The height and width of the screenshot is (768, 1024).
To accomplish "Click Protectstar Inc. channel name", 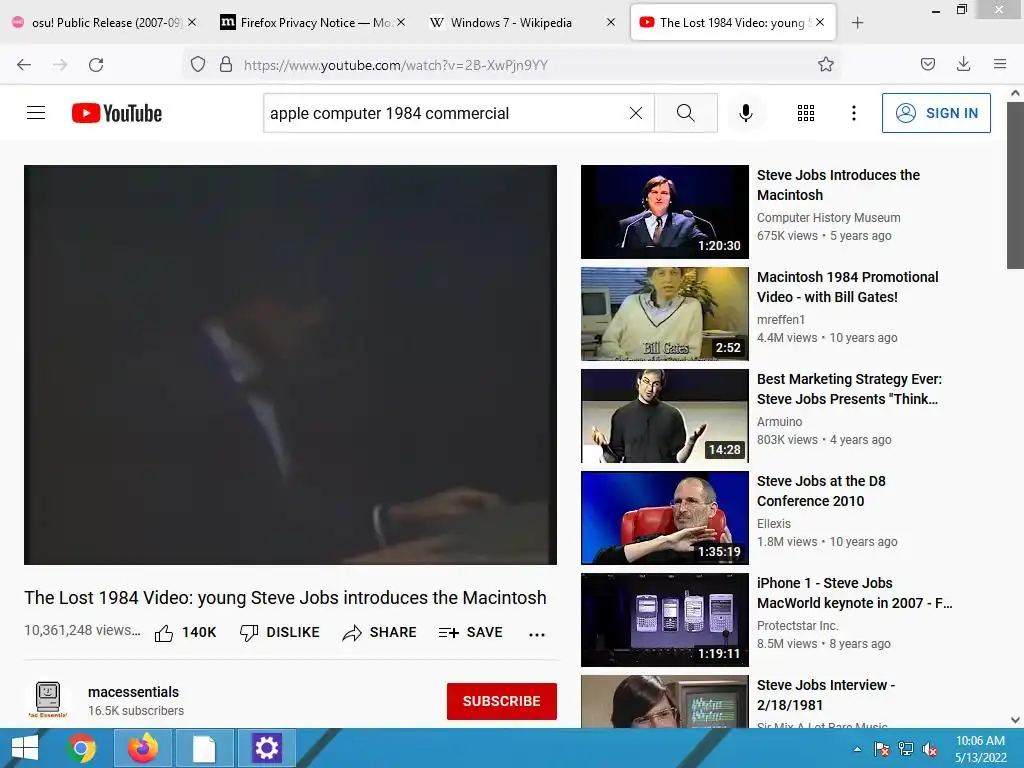I will coord(797,626).
